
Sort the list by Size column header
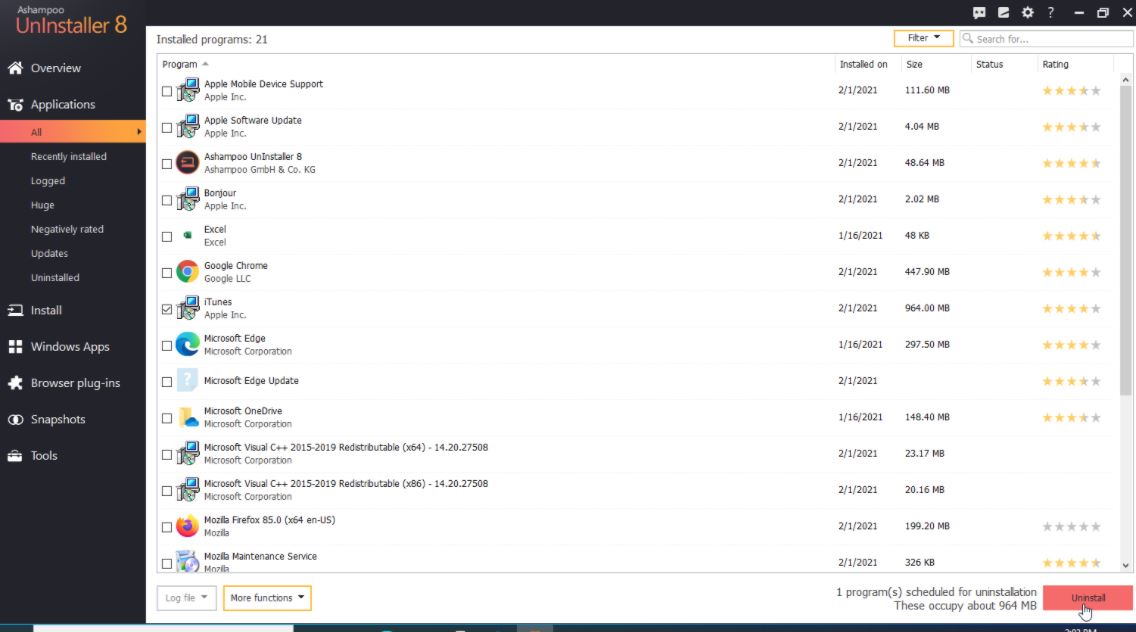pos(914,65)
